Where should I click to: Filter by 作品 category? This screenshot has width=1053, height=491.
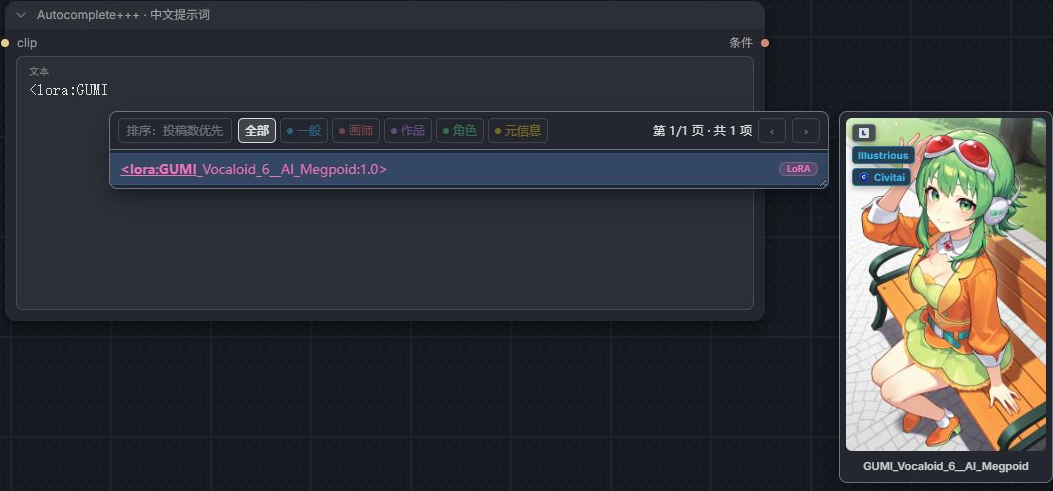click(x=408, y=130)
